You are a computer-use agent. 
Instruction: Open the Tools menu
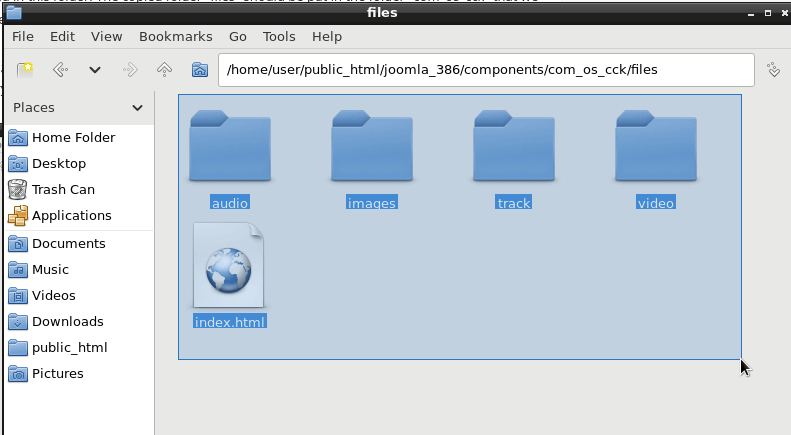tap(279, 37)
